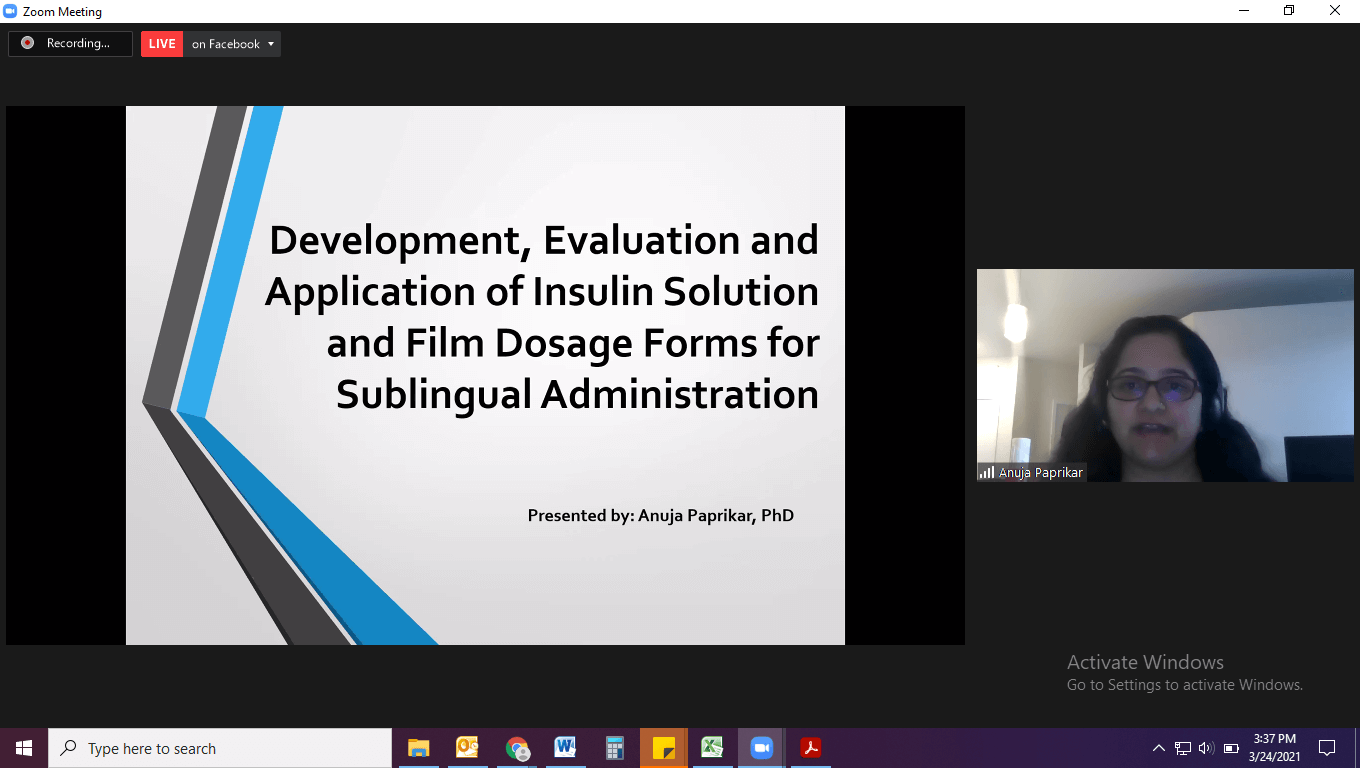Screen dimensions: 1360x768
Task: Click the volume speaker tray icon
Action: 1206,748
